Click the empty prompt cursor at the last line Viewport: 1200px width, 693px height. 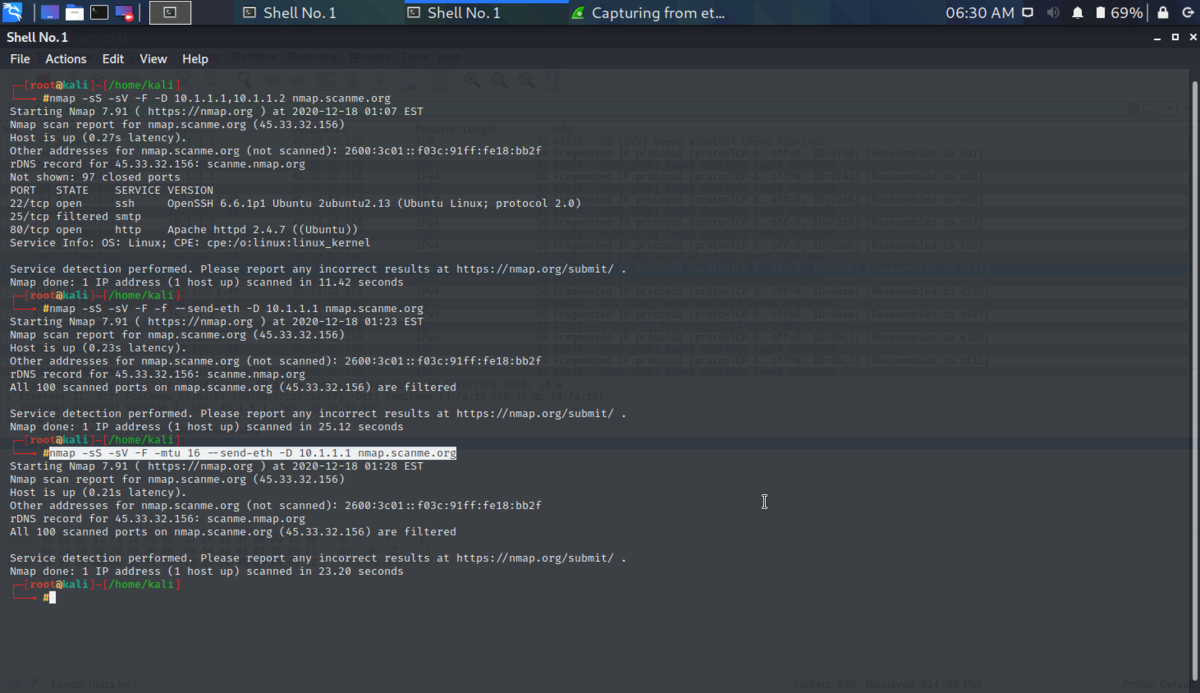point(52,598)
